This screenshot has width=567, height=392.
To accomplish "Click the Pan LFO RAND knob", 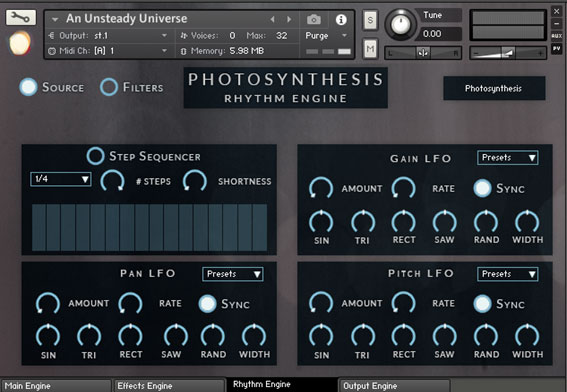I will pos(213,336).
